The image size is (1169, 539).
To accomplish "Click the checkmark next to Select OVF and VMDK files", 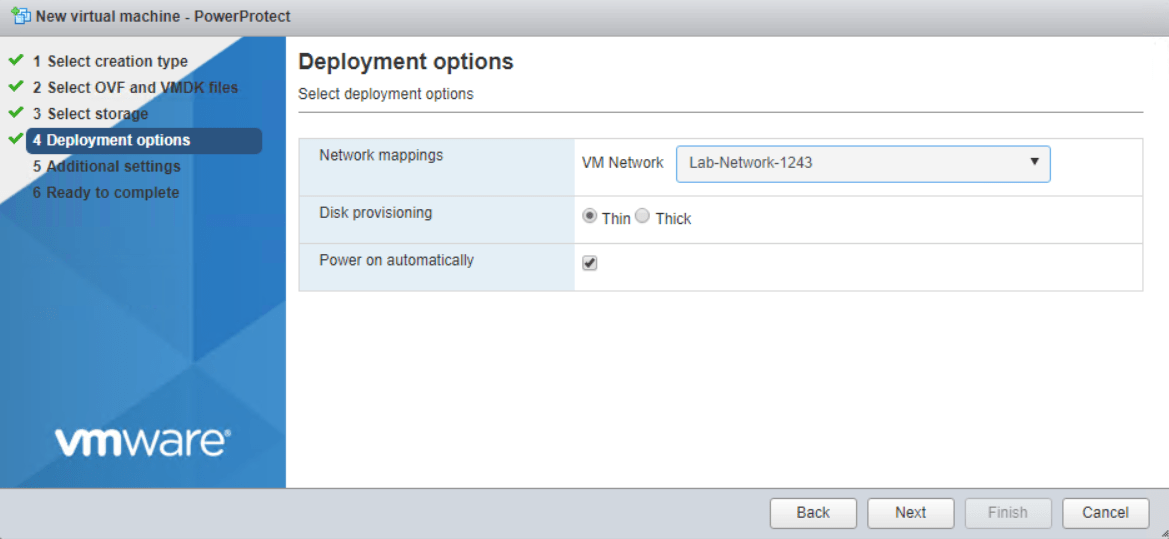I will tap(16, 86).
